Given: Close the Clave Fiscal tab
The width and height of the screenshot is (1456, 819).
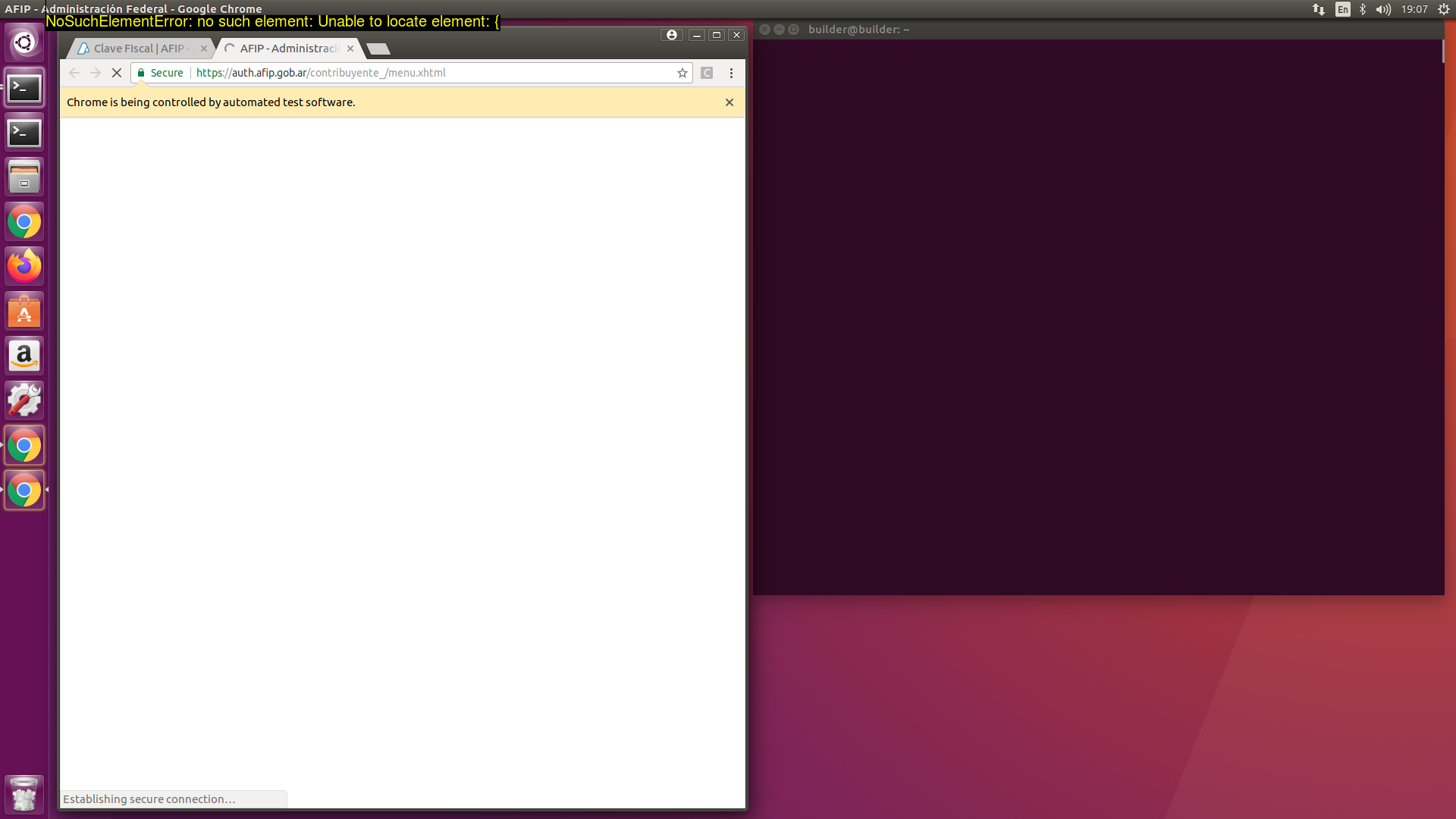Looking at the screenshot, I should (x=204, y=49).
